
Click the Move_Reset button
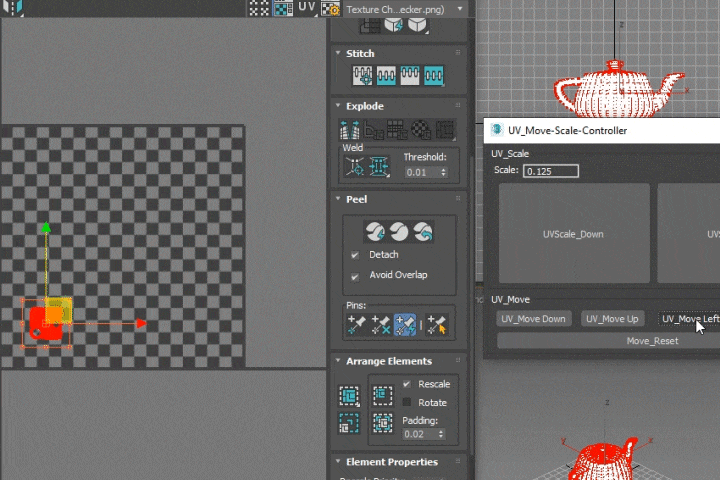click(x=609, y=341)
